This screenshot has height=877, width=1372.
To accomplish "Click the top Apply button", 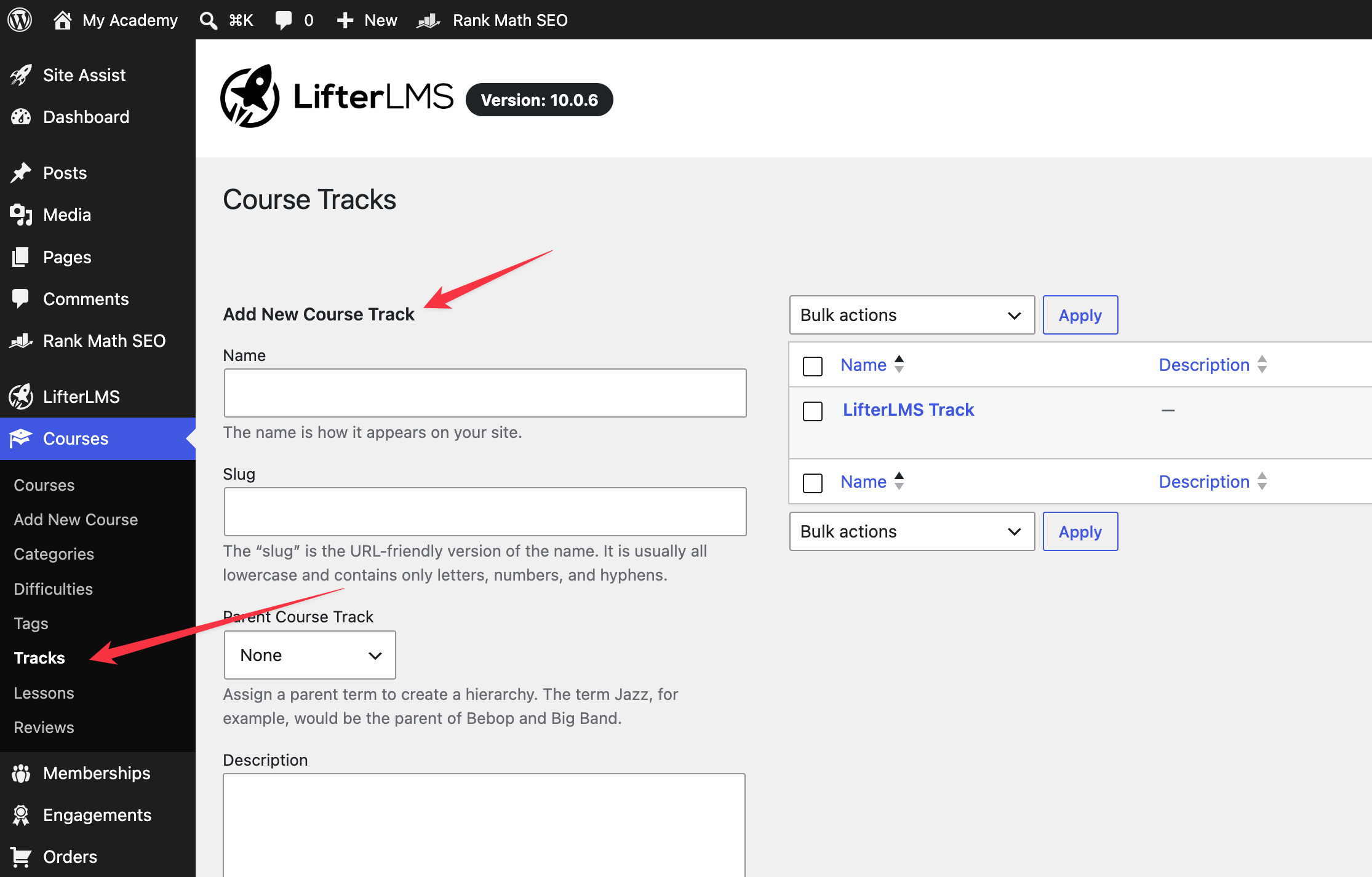I will click(1080, 315).
